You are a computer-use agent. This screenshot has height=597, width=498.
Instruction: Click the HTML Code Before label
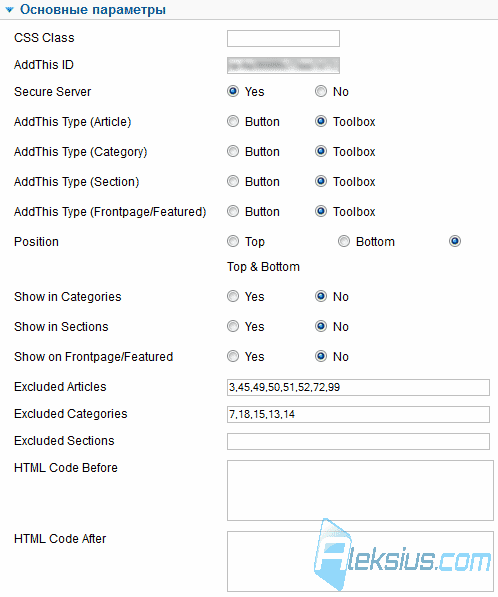pos(66,468)
